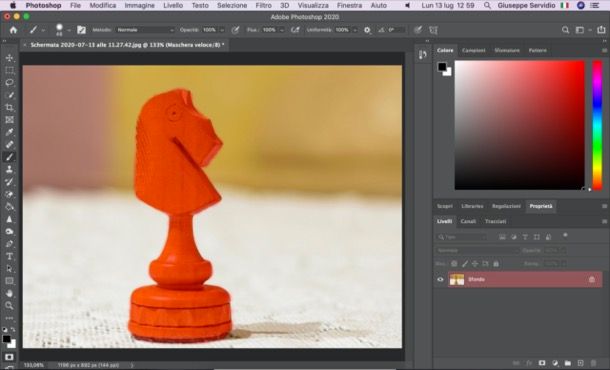Viewport: 610px width, 370px height.
Task: Click the search magnifier in options bar
Action: tap(565, 30)
